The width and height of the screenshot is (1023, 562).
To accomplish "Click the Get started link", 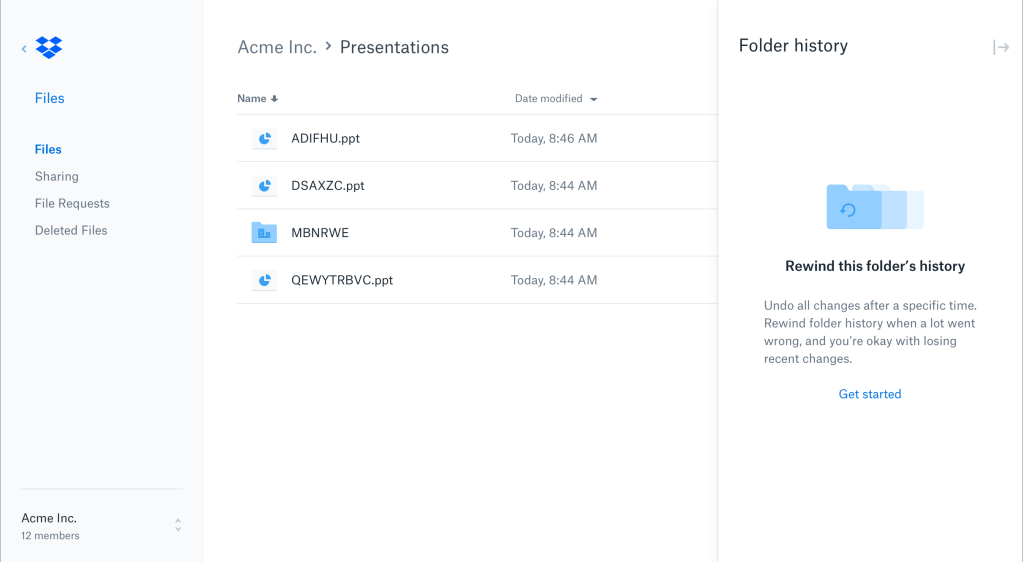I will click(x=870, y=394).
